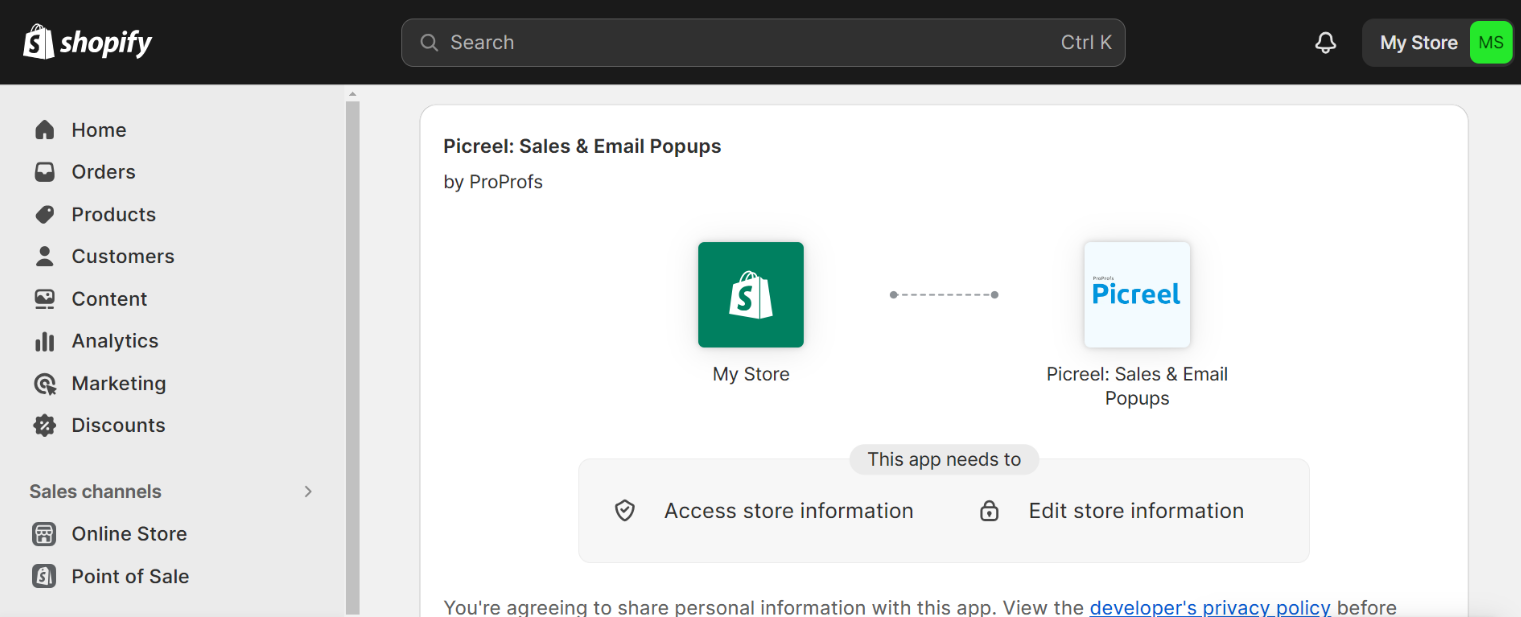Click the 'My Store' caption under Shopify thumbnail
Viewport: 1521px width, 617px height.
751,374
